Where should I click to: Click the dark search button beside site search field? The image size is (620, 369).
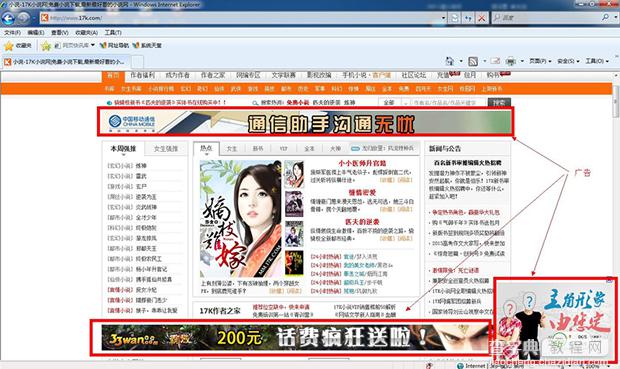tap(499, 103)
